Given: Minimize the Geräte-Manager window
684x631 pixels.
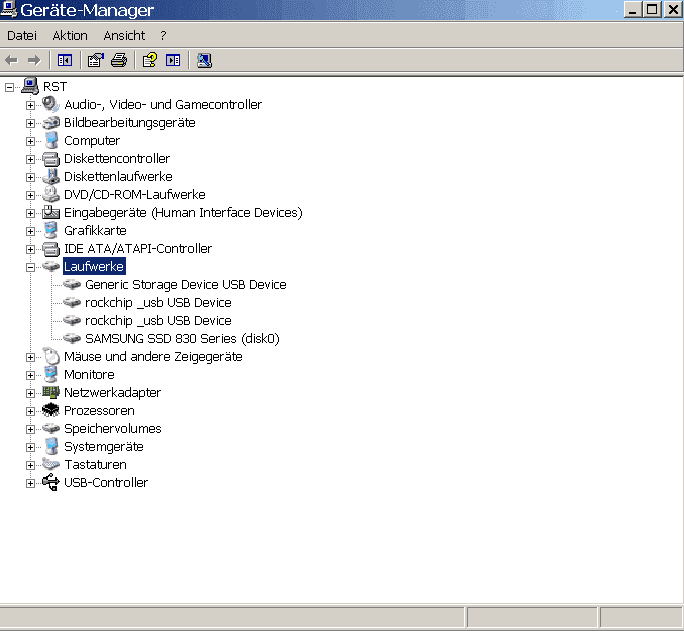Looking at the screenshot, I should click(633, 10).
